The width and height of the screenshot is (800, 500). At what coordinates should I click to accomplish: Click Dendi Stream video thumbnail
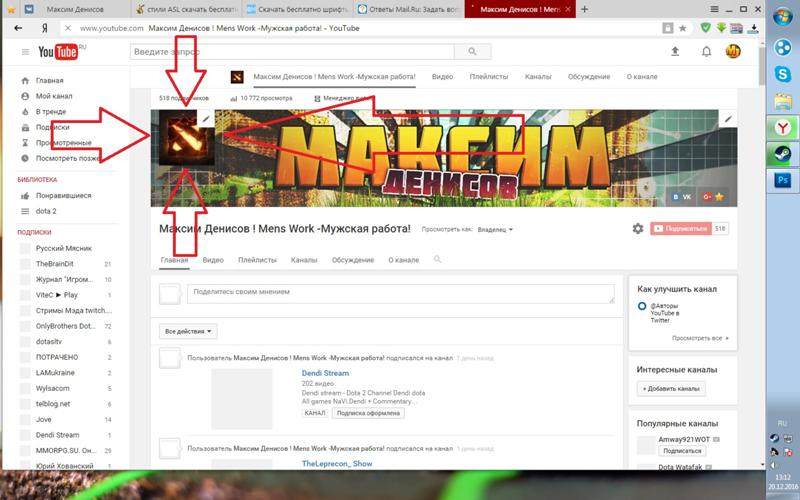242,398
